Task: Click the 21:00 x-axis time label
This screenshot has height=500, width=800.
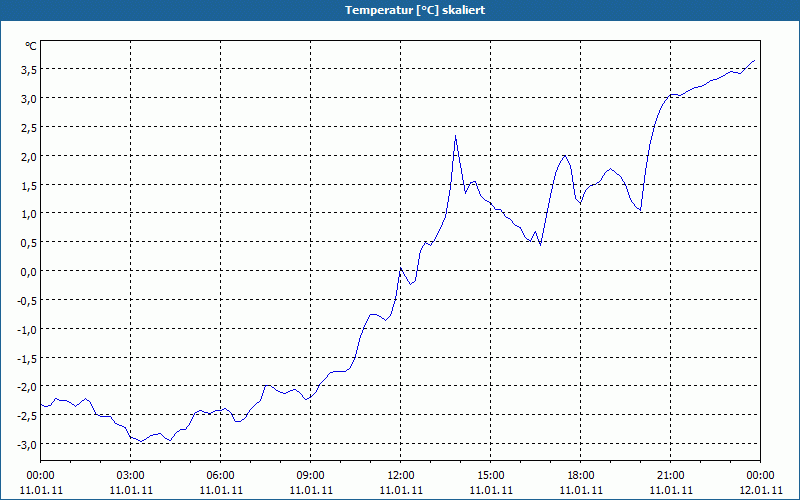Action: click(x=670, y=475)
